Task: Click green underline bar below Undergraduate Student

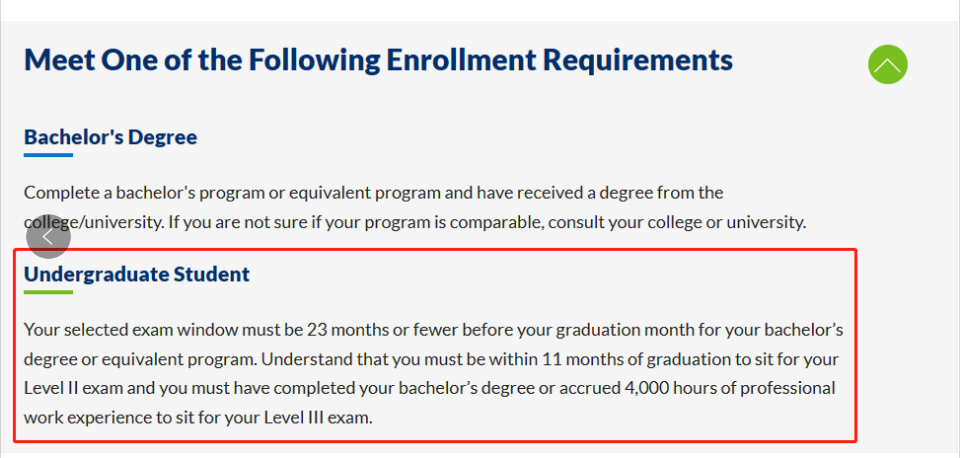Action: coord(48,292)
